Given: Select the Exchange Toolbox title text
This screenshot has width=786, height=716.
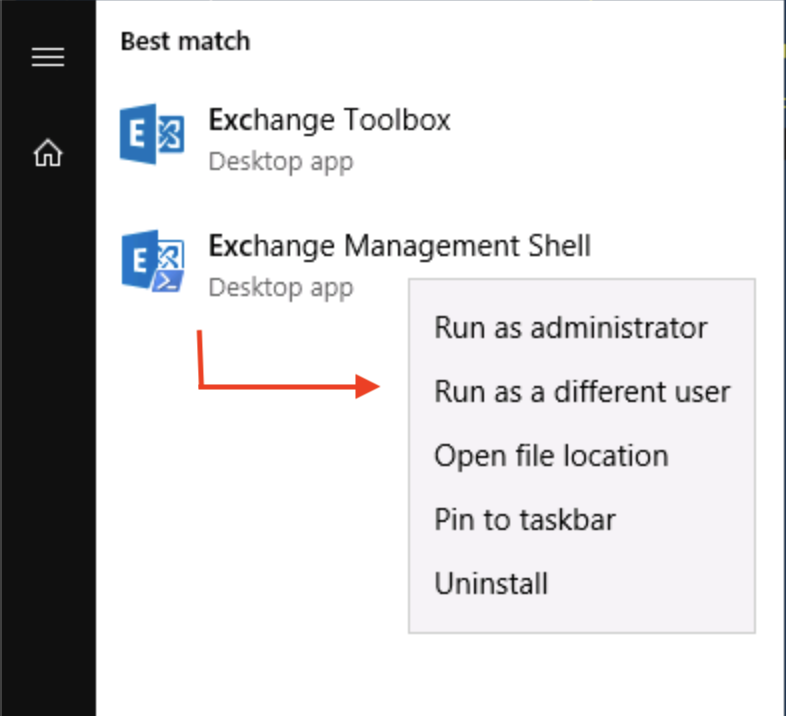Looking at the screenshot, I should 329,120.
